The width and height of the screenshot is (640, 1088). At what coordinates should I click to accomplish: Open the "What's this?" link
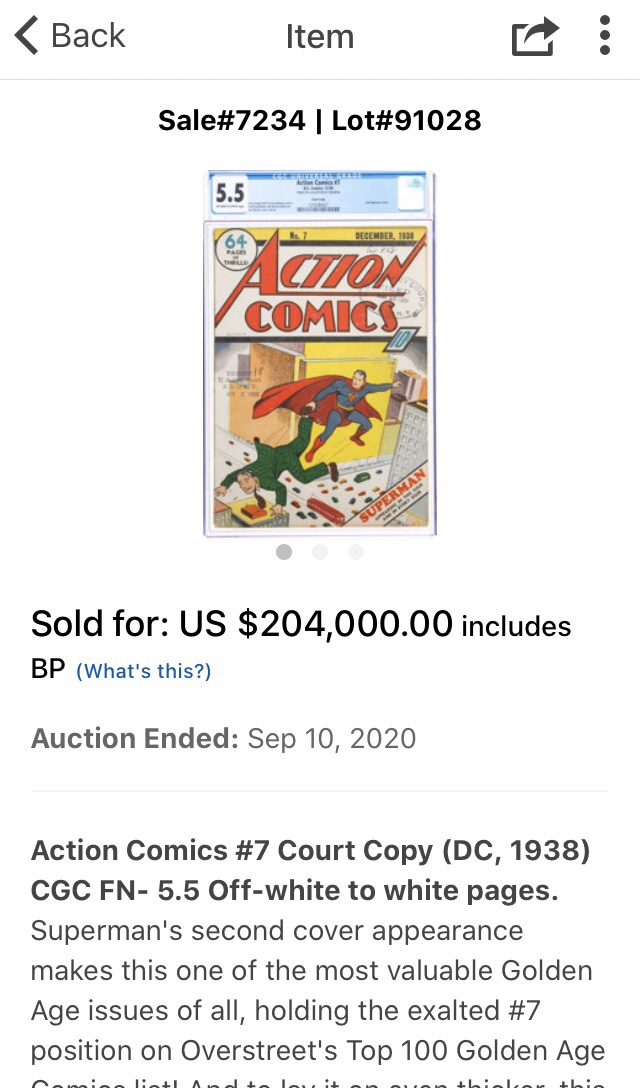point(144,671)
